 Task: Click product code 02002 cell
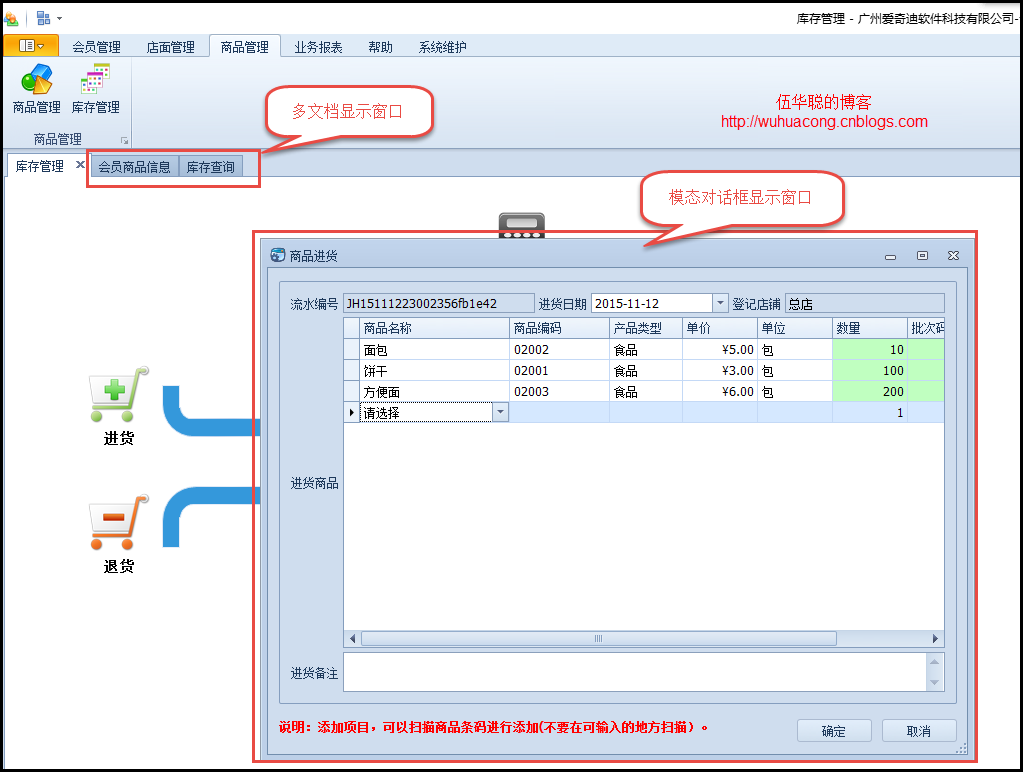559,350
